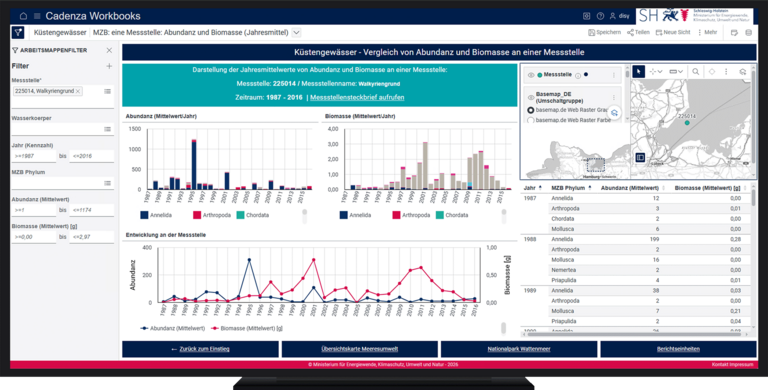Remove the 225014, Walkyriengrund filter chip

coord(78,91)
